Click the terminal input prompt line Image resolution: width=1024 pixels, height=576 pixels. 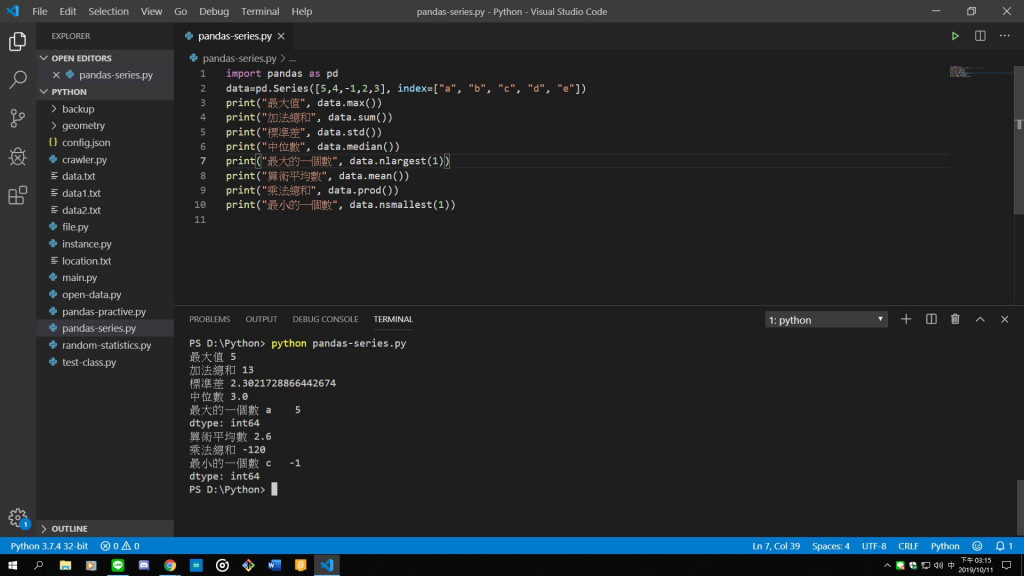(x=233, y=489)
